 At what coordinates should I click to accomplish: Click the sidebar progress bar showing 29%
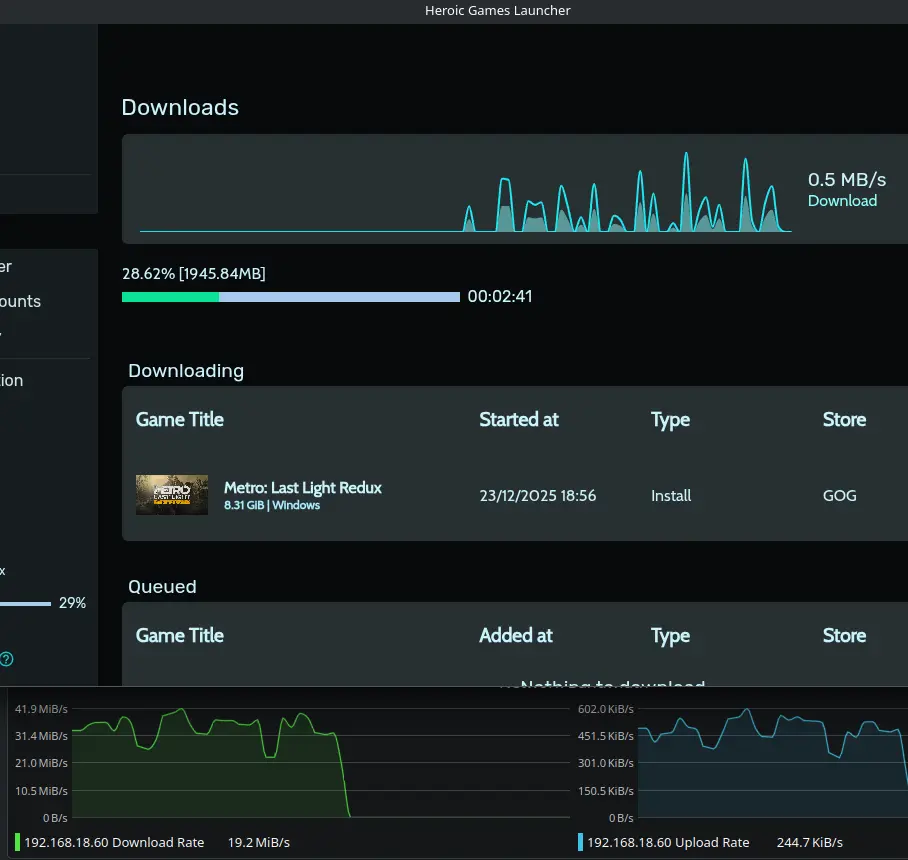[x=25, y=604]
